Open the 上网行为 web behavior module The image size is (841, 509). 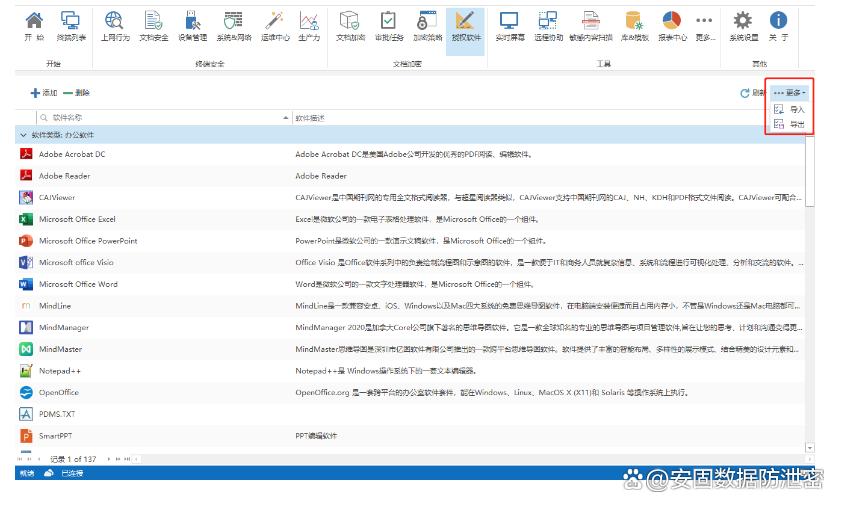pos(115,26)
